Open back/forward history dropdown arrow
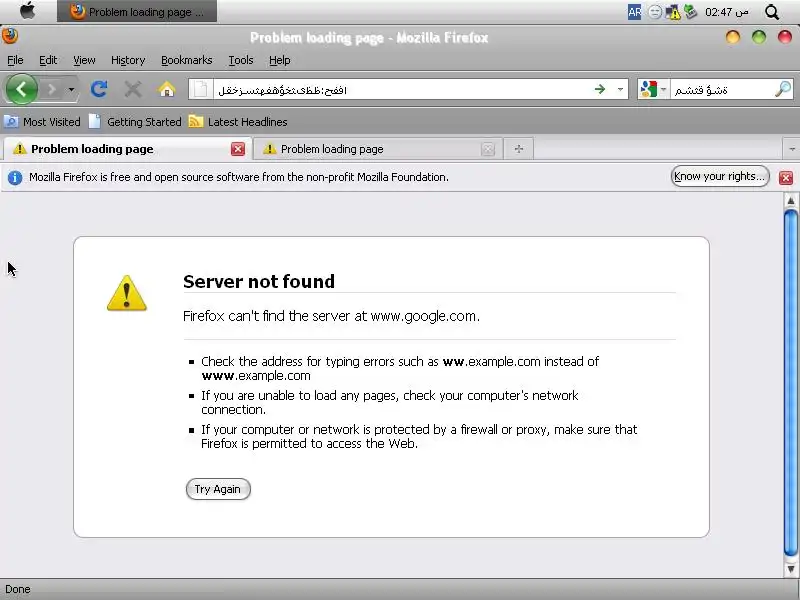800x600 pixels. pos(71,90)
